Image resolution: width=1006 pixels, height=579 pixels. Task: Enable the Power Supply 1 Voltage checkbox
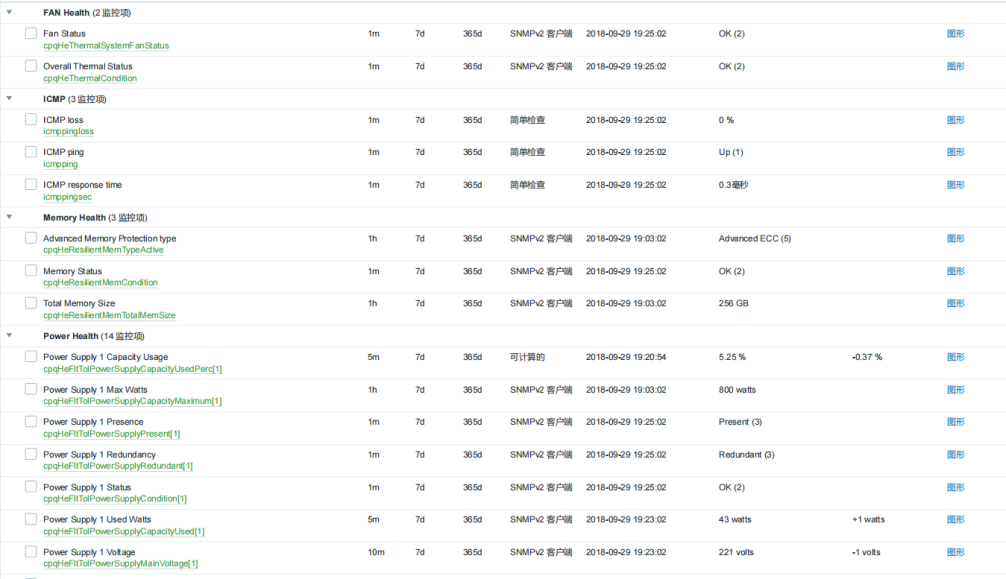(x=31, y=552)
